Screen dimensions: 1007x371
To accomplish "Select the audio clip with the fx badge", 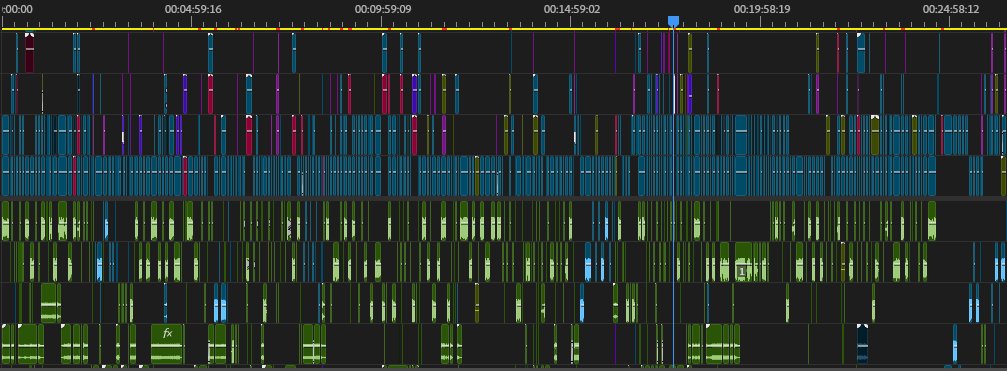I will 167,344.
